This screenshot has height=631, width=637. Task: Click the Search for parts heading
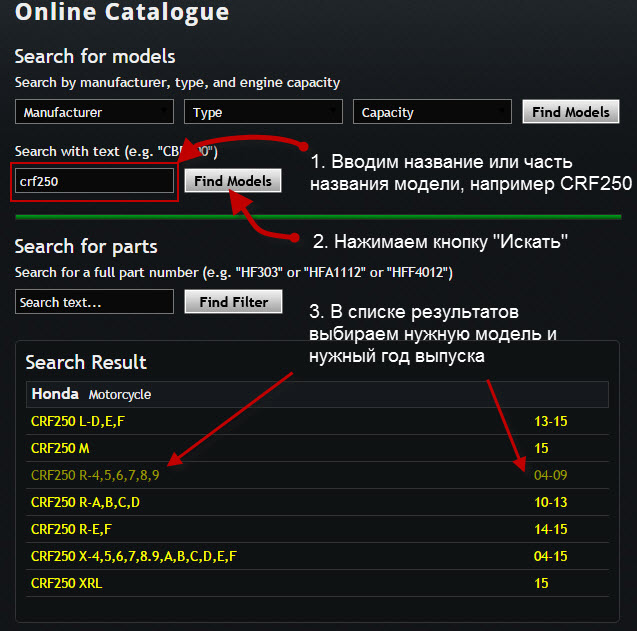86,246
